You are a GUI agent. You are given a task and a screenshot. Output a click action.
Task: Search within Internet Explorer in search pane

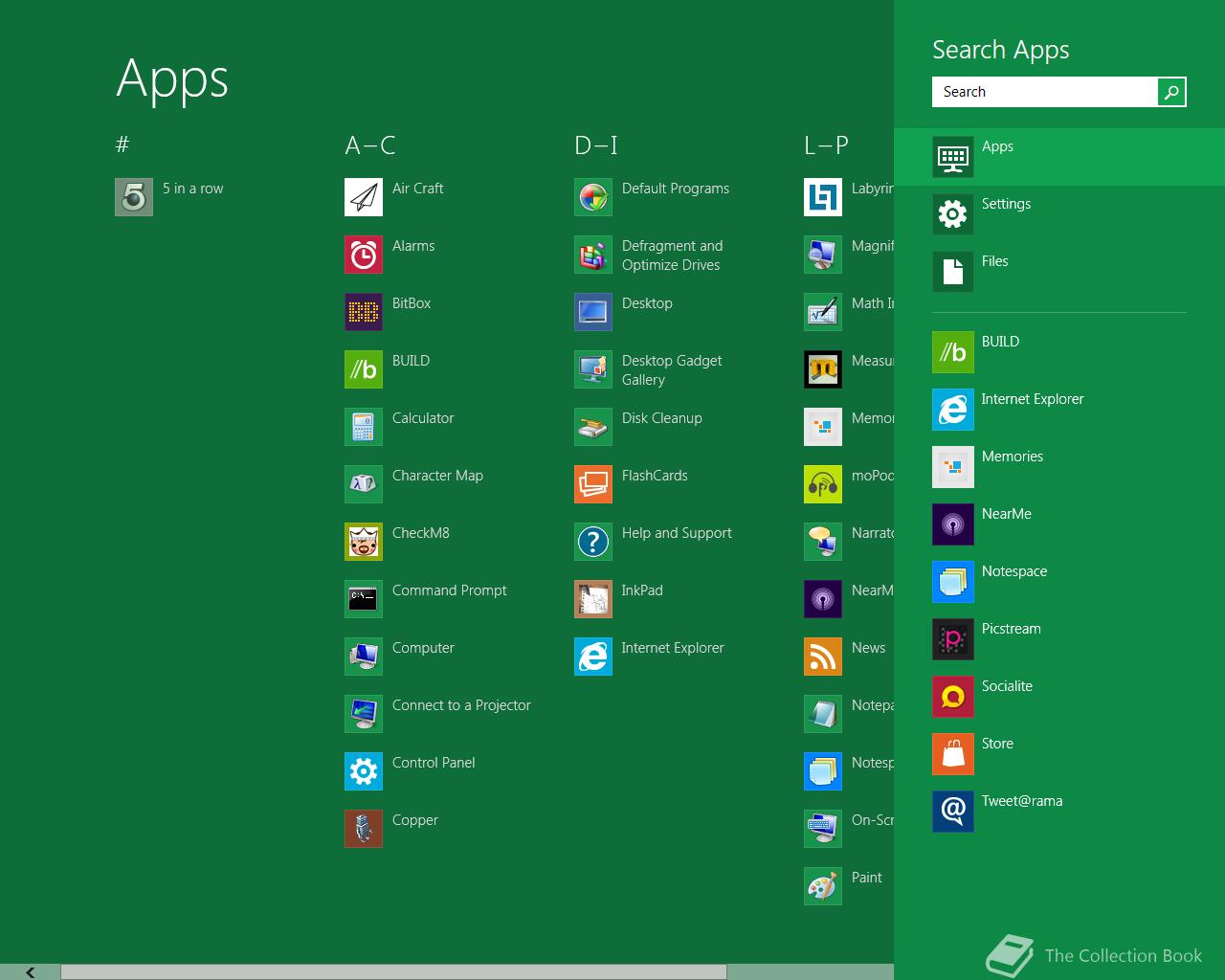pos(1059,410)
